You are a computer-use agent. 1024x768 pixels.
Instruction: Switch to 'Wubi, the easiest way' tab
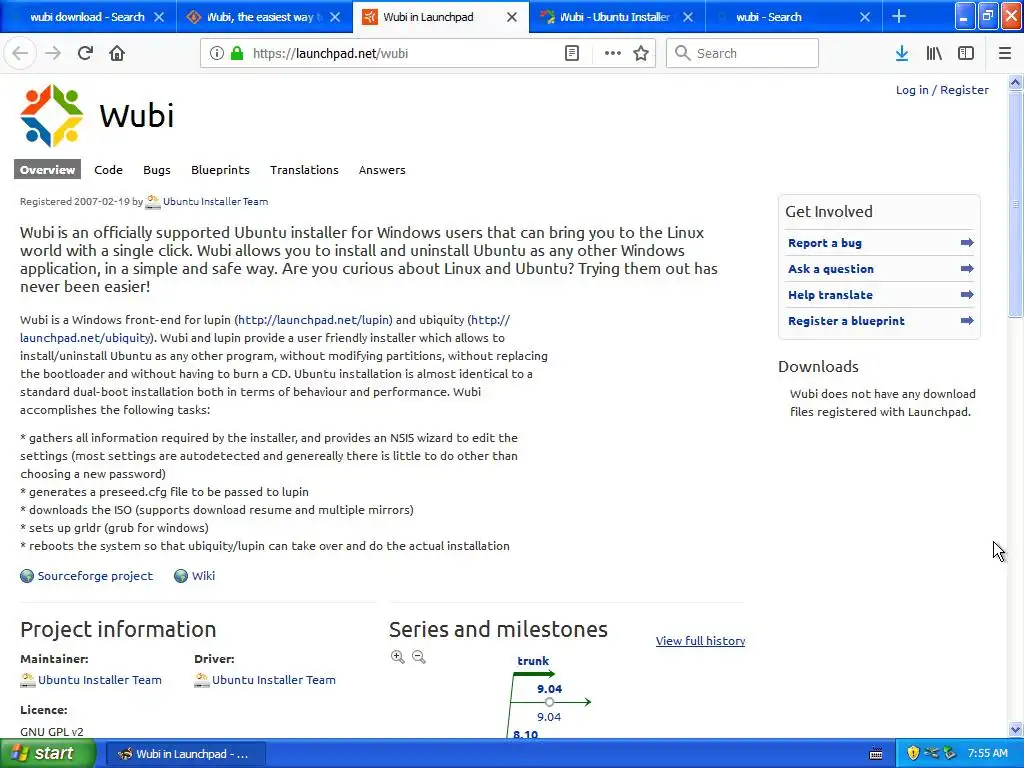tap(264, 17)
